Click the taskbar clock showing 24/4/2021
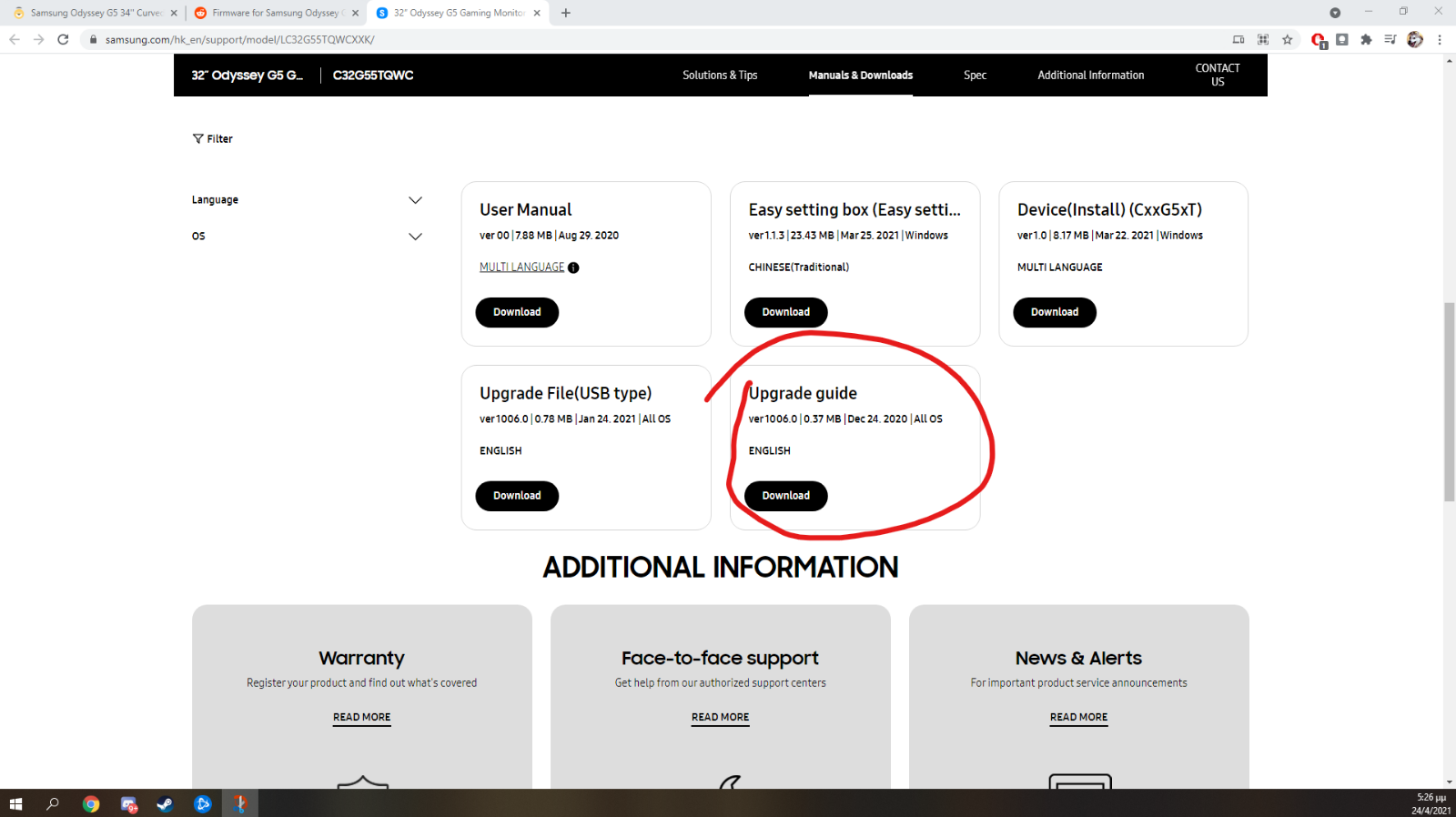Image resolution: width=1456 pixels, height=817 pixels. point(1431,804)
